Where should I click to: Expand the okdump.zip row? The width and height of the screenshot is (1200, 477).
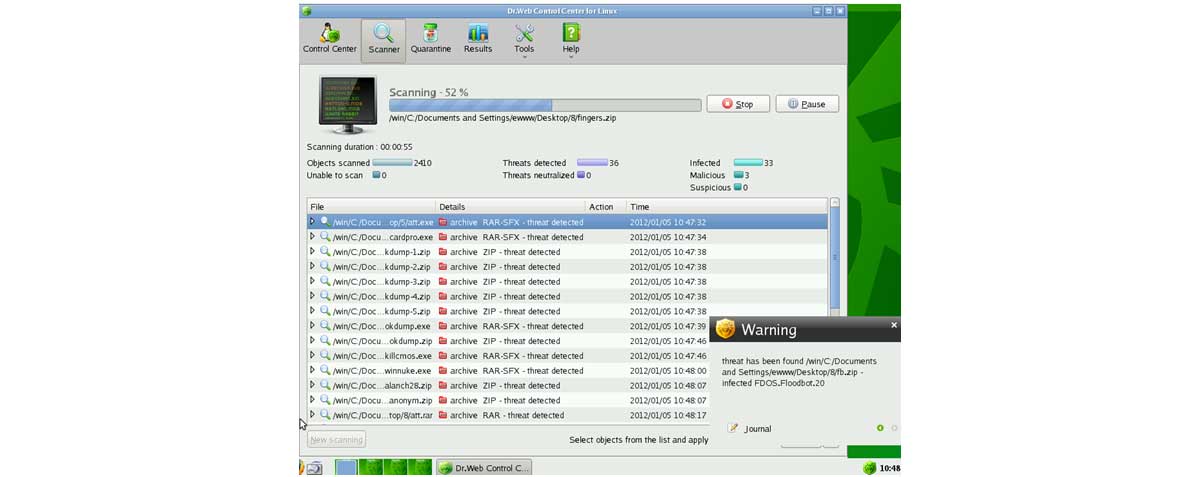(x=312, y=341)
